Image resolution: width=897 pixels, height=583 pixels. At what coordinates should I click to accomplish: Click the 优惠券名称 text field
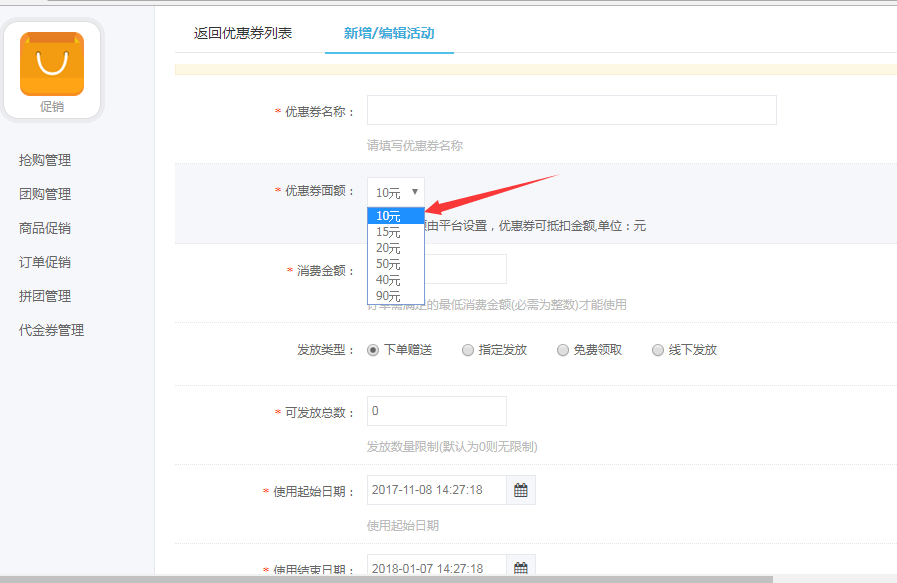[571, 110]
